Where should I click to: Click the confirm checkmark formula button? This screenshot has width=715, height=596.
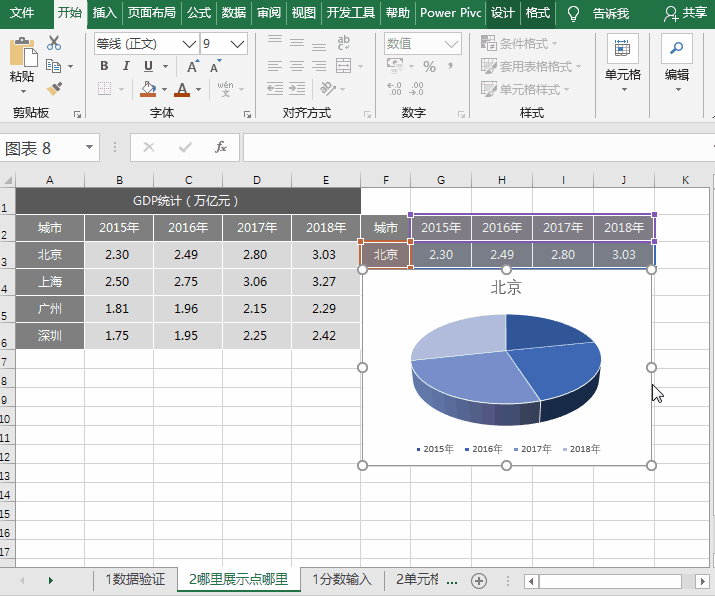(185, 147)
